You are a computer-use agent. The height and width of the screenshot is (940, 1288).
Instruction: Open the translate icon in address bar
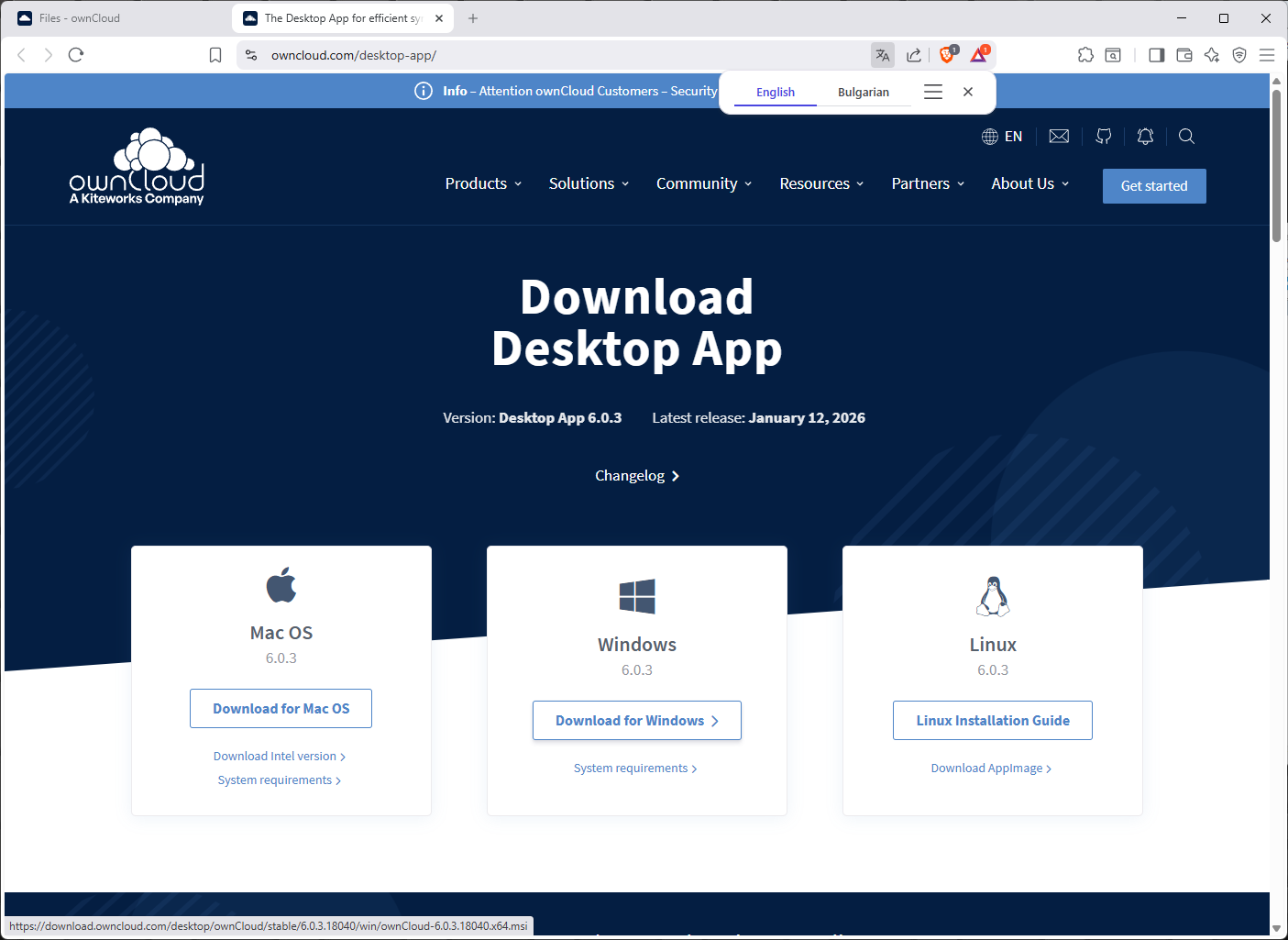tap(882, 55)
